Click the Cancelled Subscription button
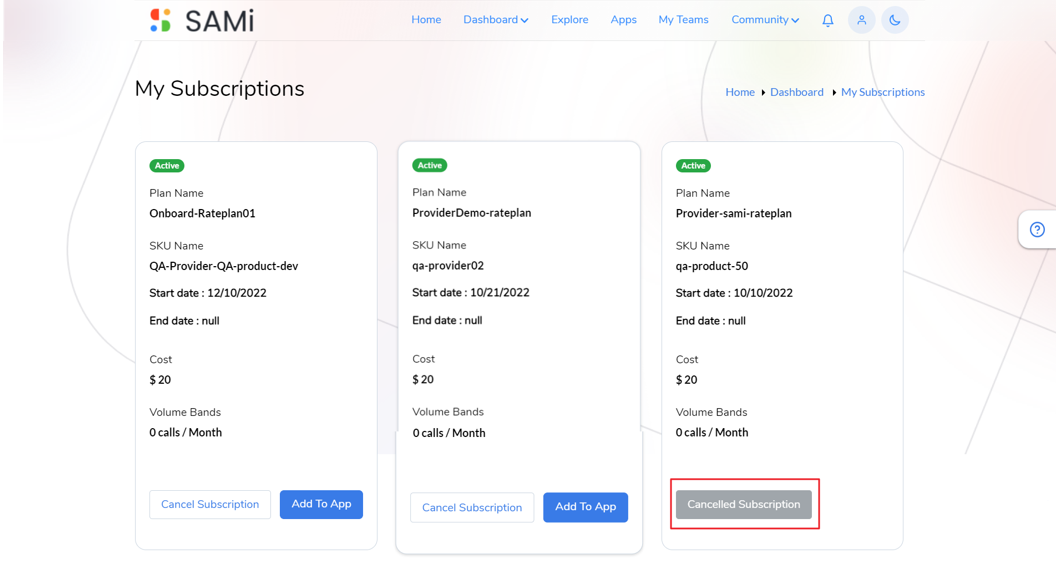Image resolution: width=1056 pixels, height=568 pixels. [744, 504]
